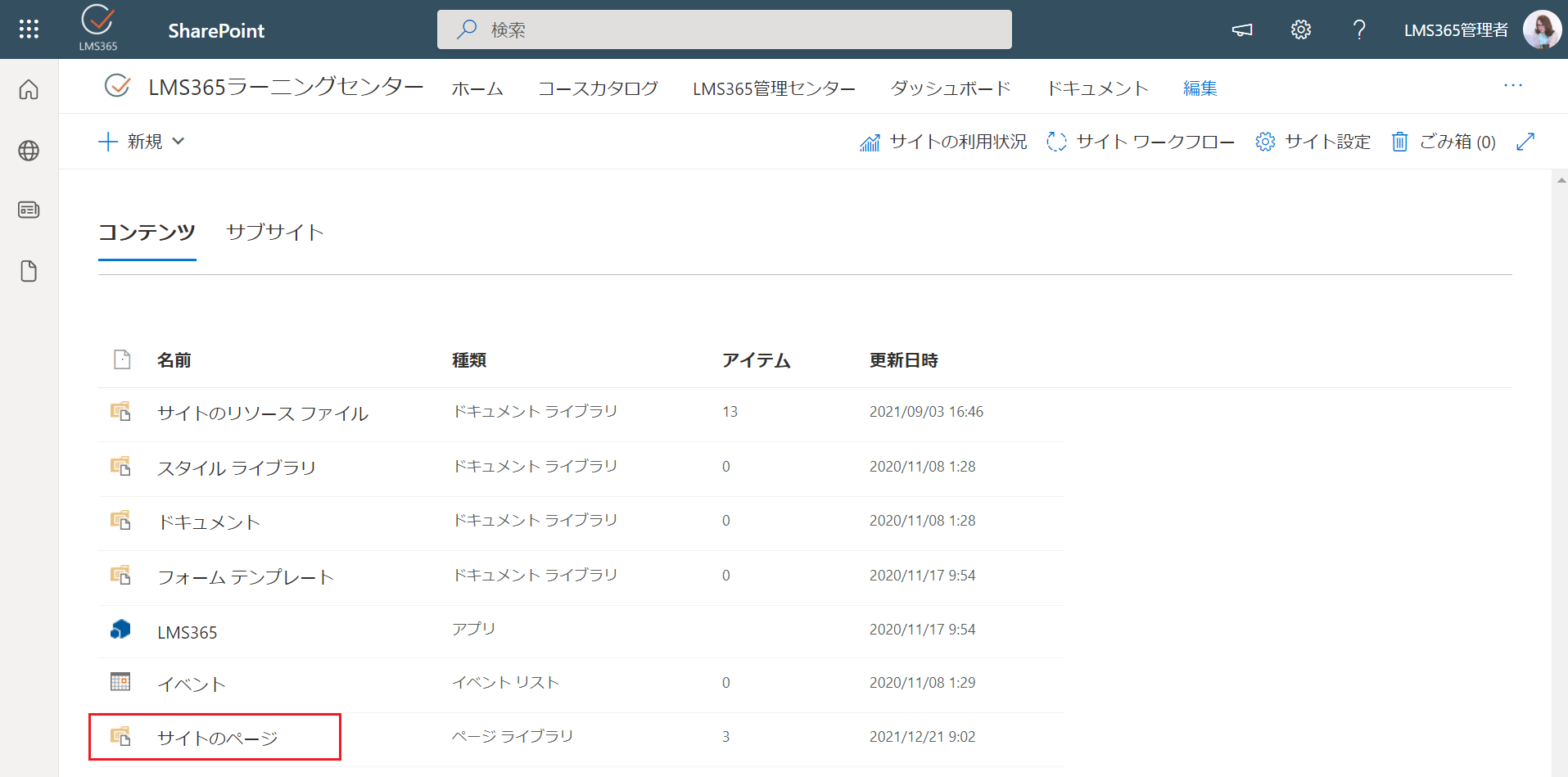Image resolution: width=1568 pixels, height=777 pixels.
Task: Open the ドキュメント library row name
Action: 209,522
